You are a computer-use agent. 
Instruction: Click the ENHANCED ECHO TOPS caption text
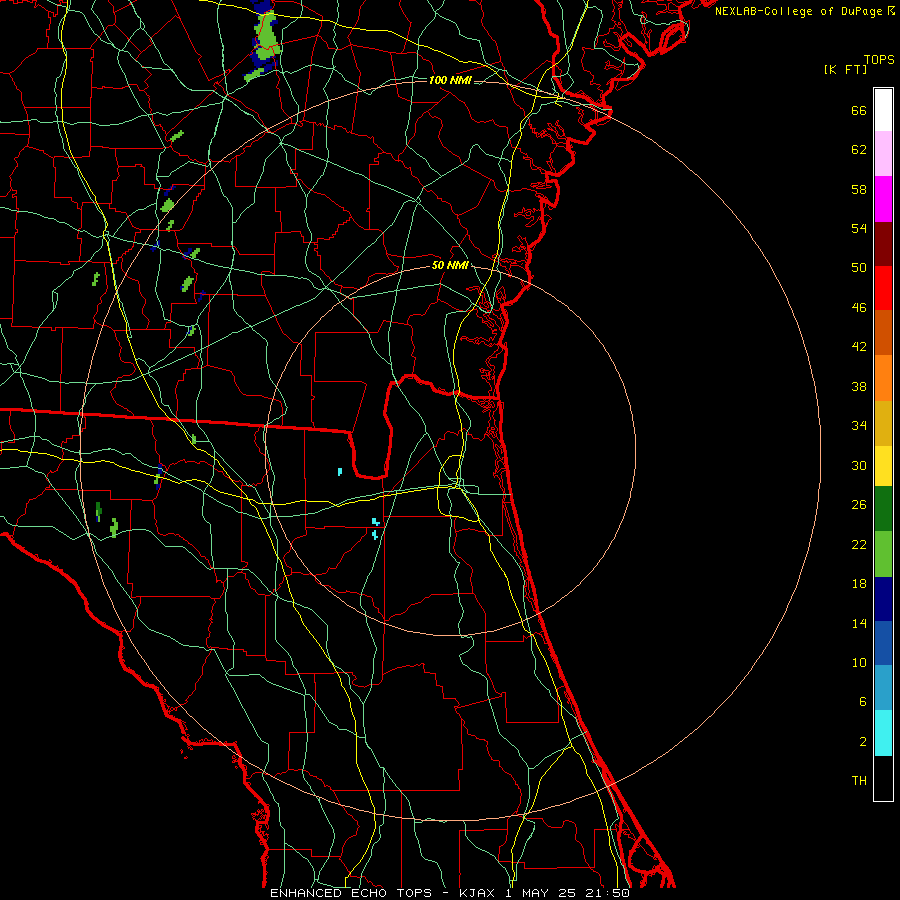(x=351, y=893)
